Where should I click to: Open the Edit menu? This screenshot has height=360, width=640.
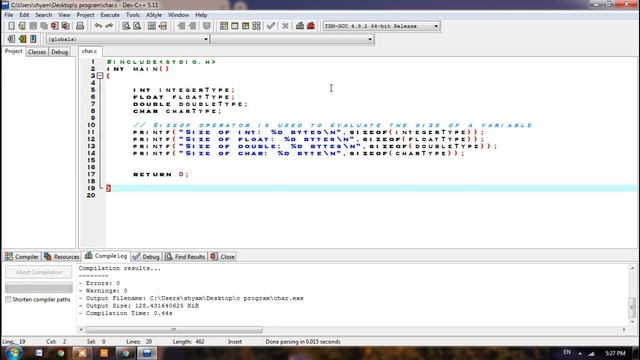[24, 15]
